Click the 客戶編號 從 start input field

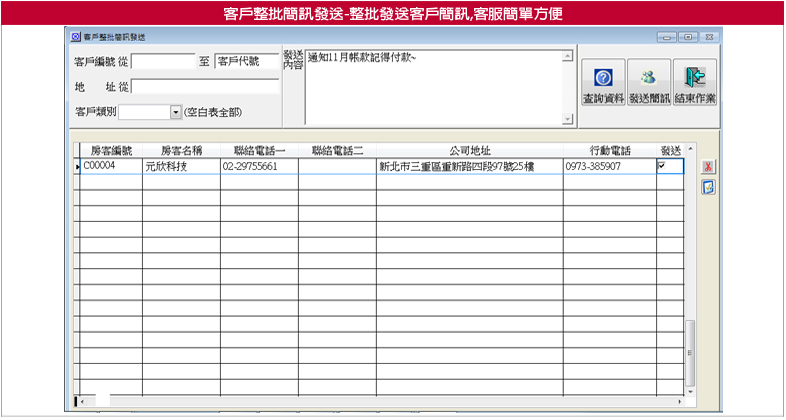point(163,62)
